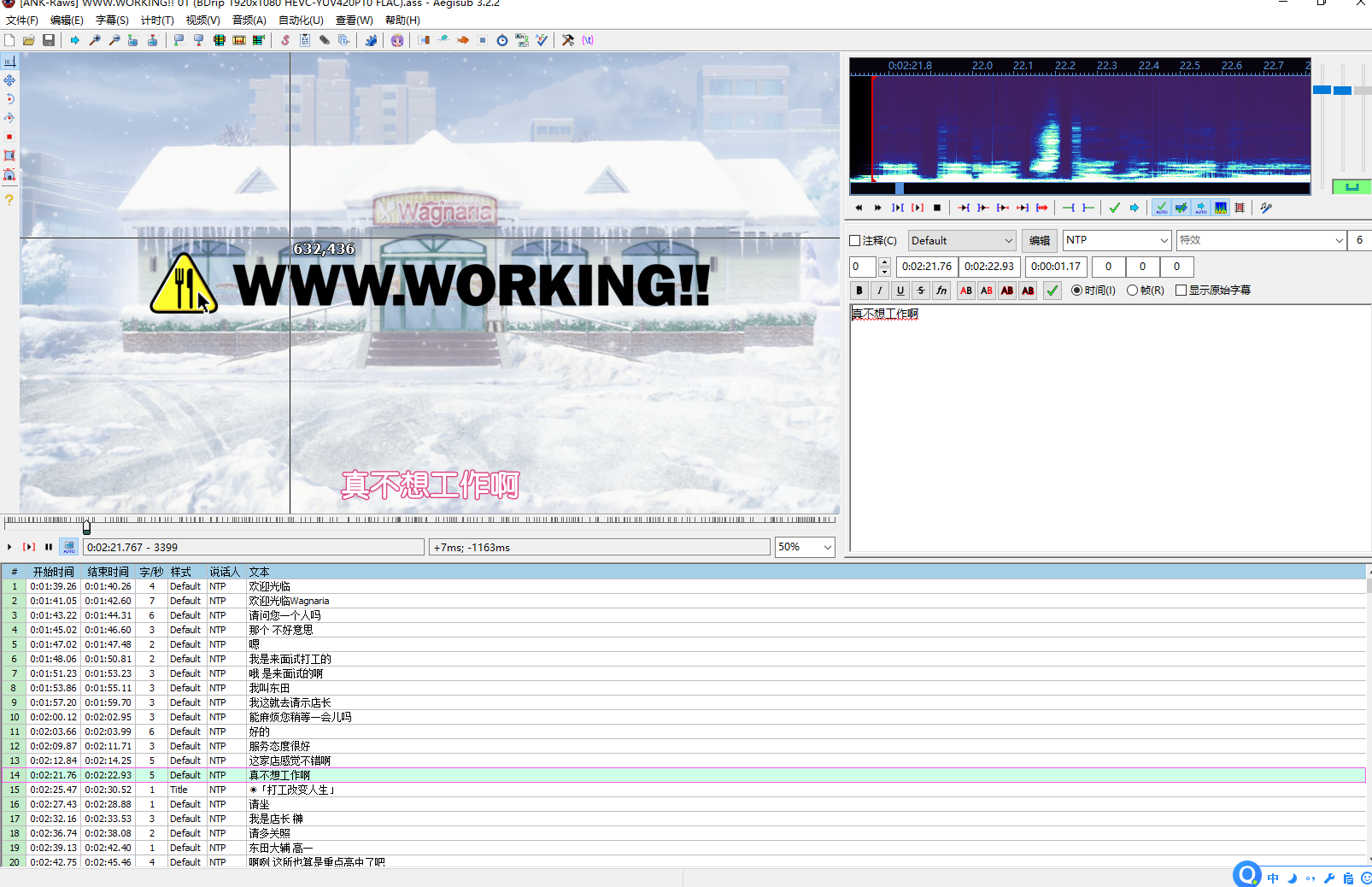Image resolution: width=1372 pixels, height=887 pixels.
Task: Click strikeout formatting button
Action: click(921, 291)
